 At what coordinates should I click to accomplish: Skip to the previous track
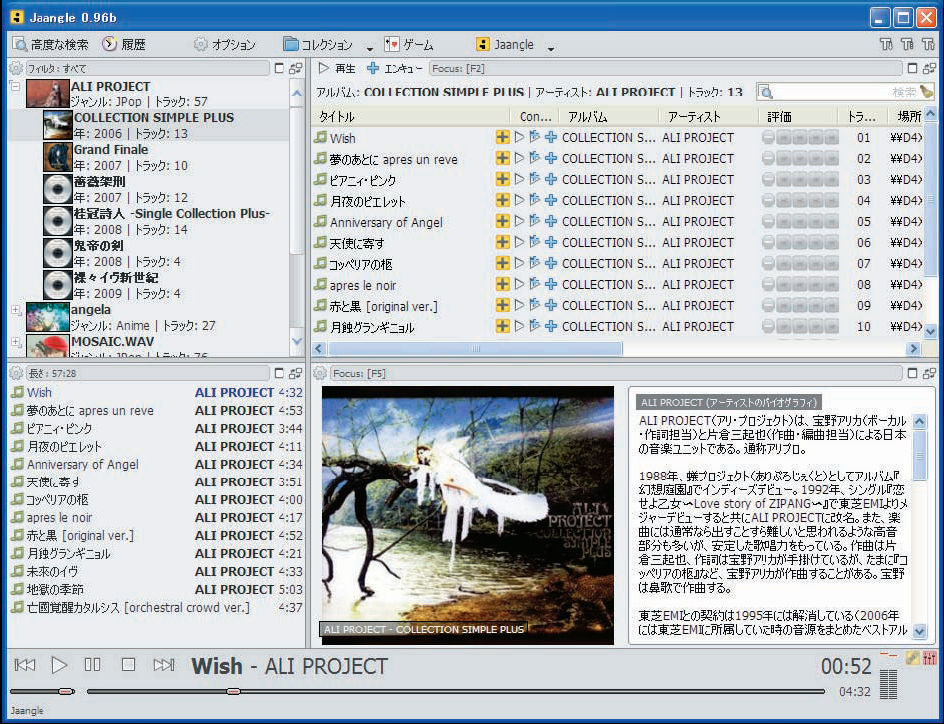25,665
